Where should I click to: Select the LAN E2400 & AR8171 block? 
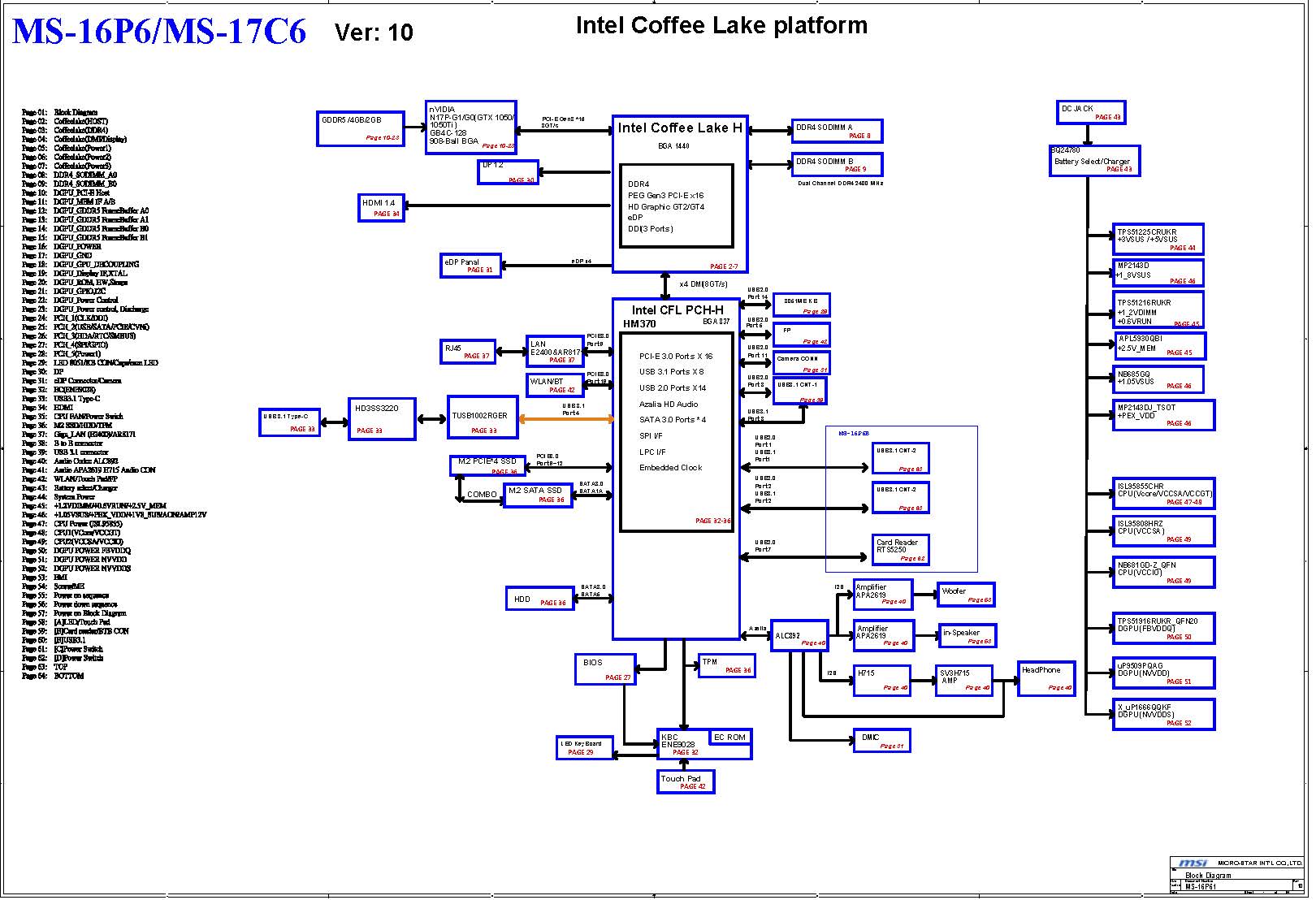coord(555,351)
